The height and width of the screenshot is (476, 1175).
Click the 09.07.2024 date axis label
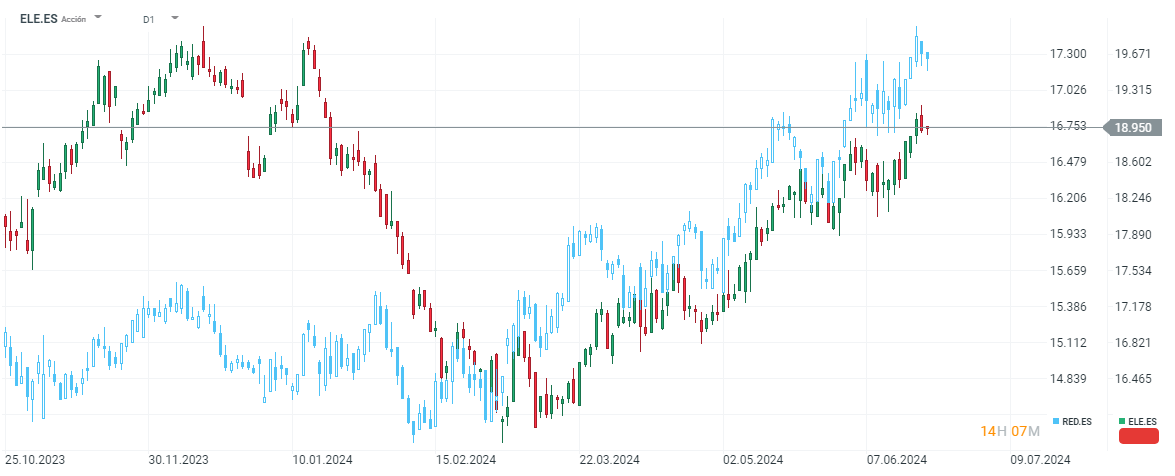[x=1041, y=459]
